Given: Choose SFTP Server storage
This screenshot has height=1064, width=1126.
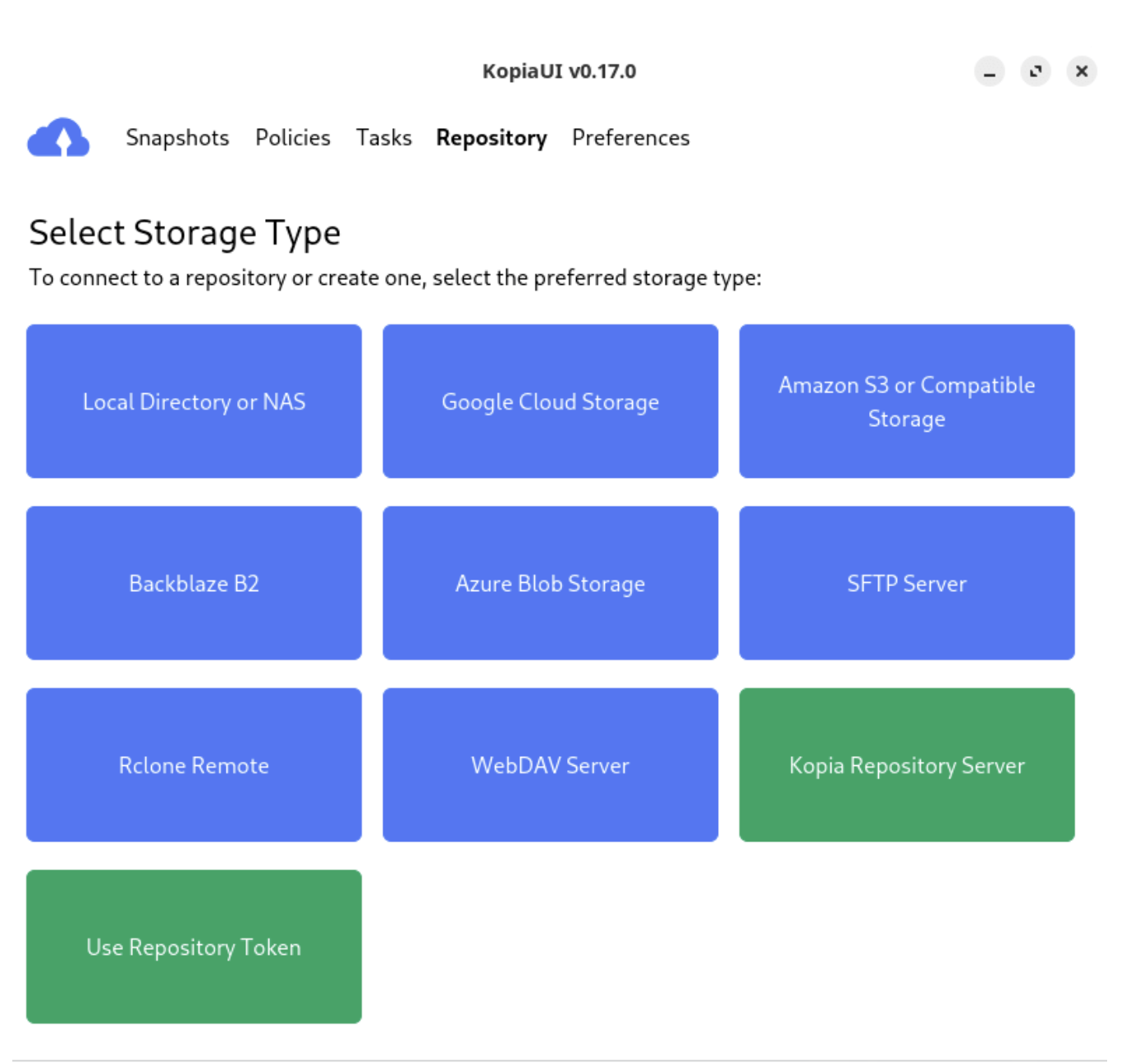Looking at the screenshot, I should pyautogui.click(x=907, y=583).
